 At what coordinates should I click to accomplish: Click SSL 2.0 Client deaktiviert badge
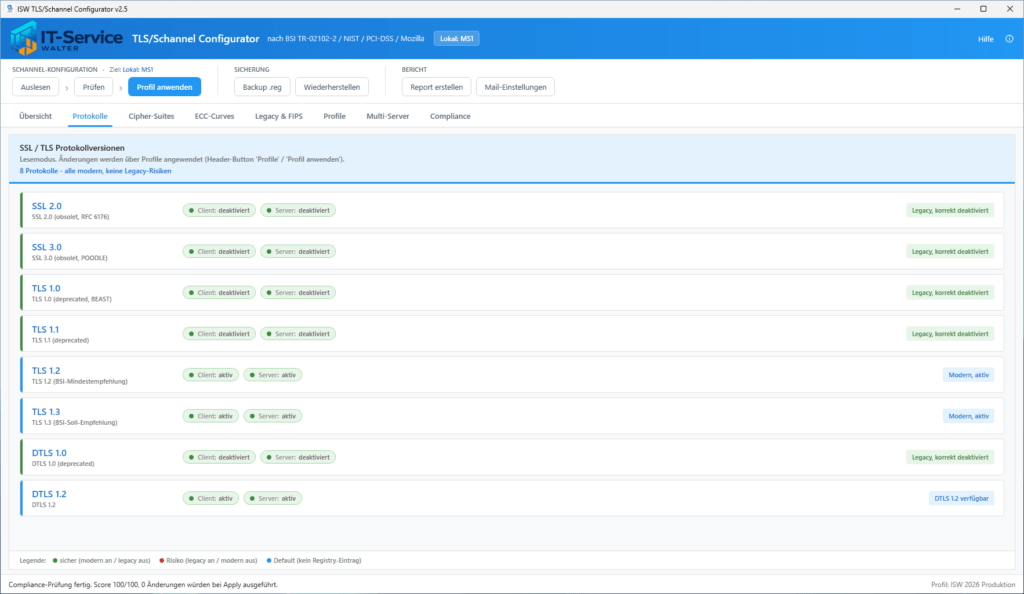coord(219,210)
